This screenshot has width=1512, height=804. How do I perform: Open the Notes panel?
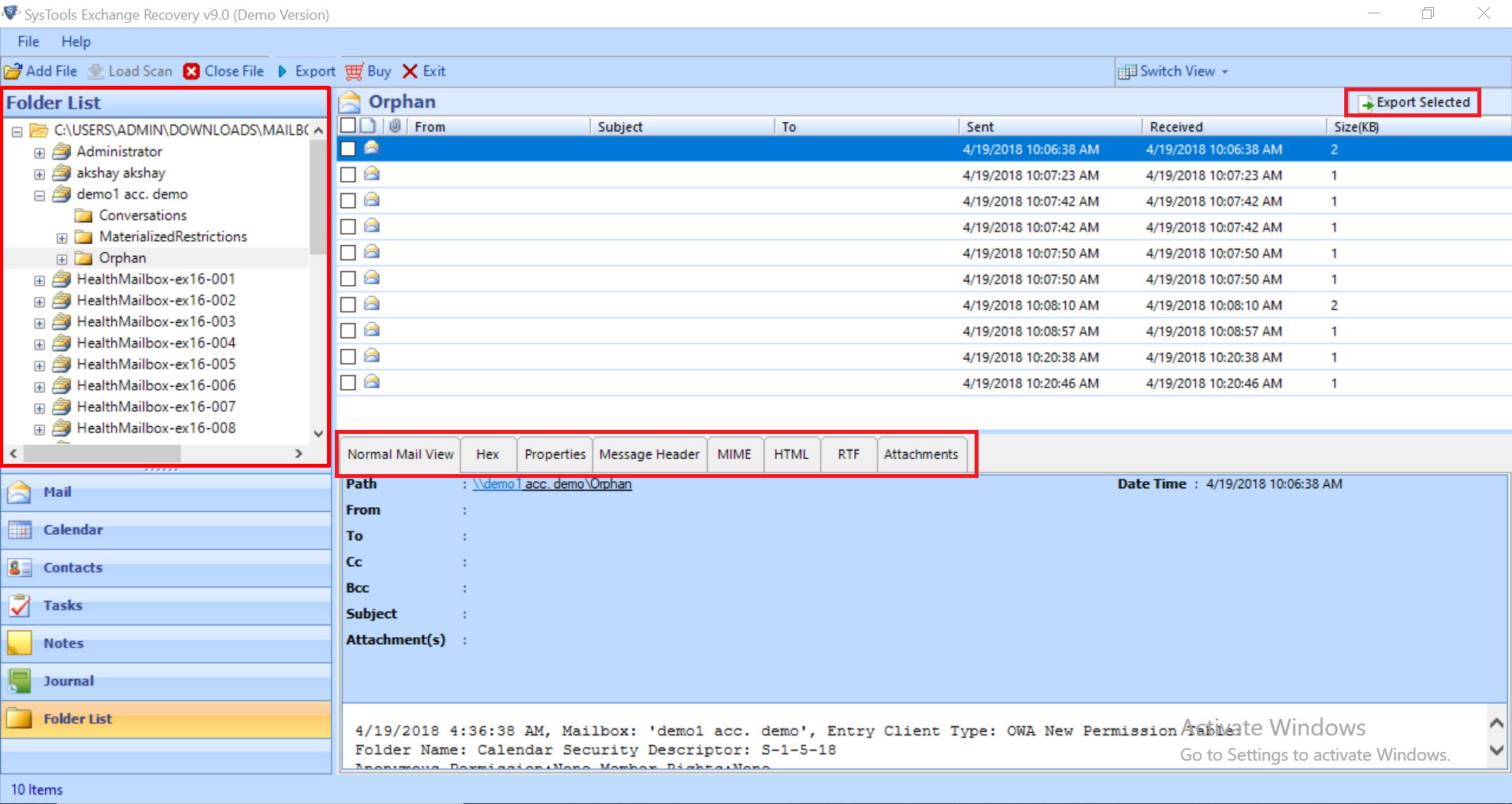[x=63, y=643]
